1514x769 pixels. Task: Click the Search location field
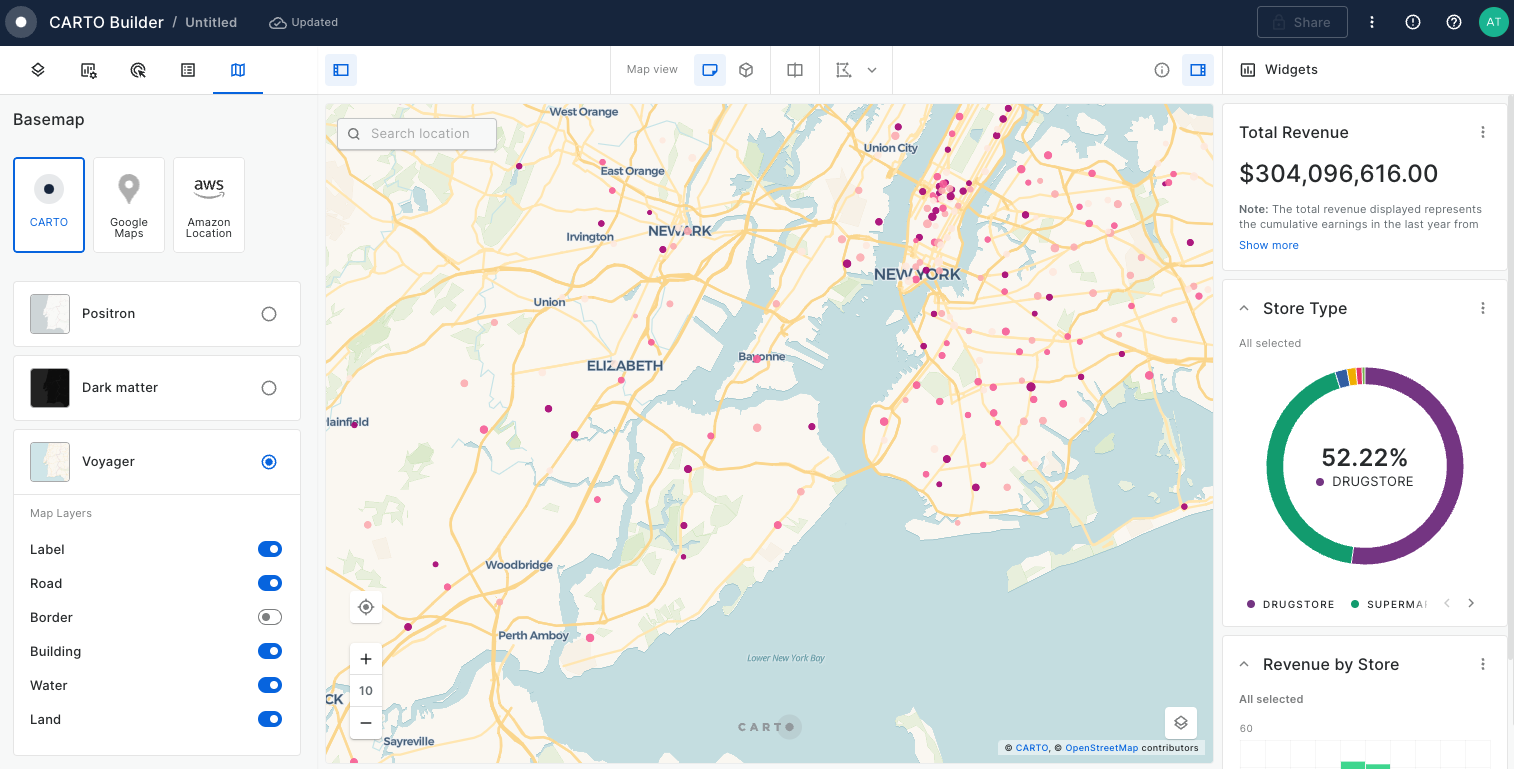[418, 134]
